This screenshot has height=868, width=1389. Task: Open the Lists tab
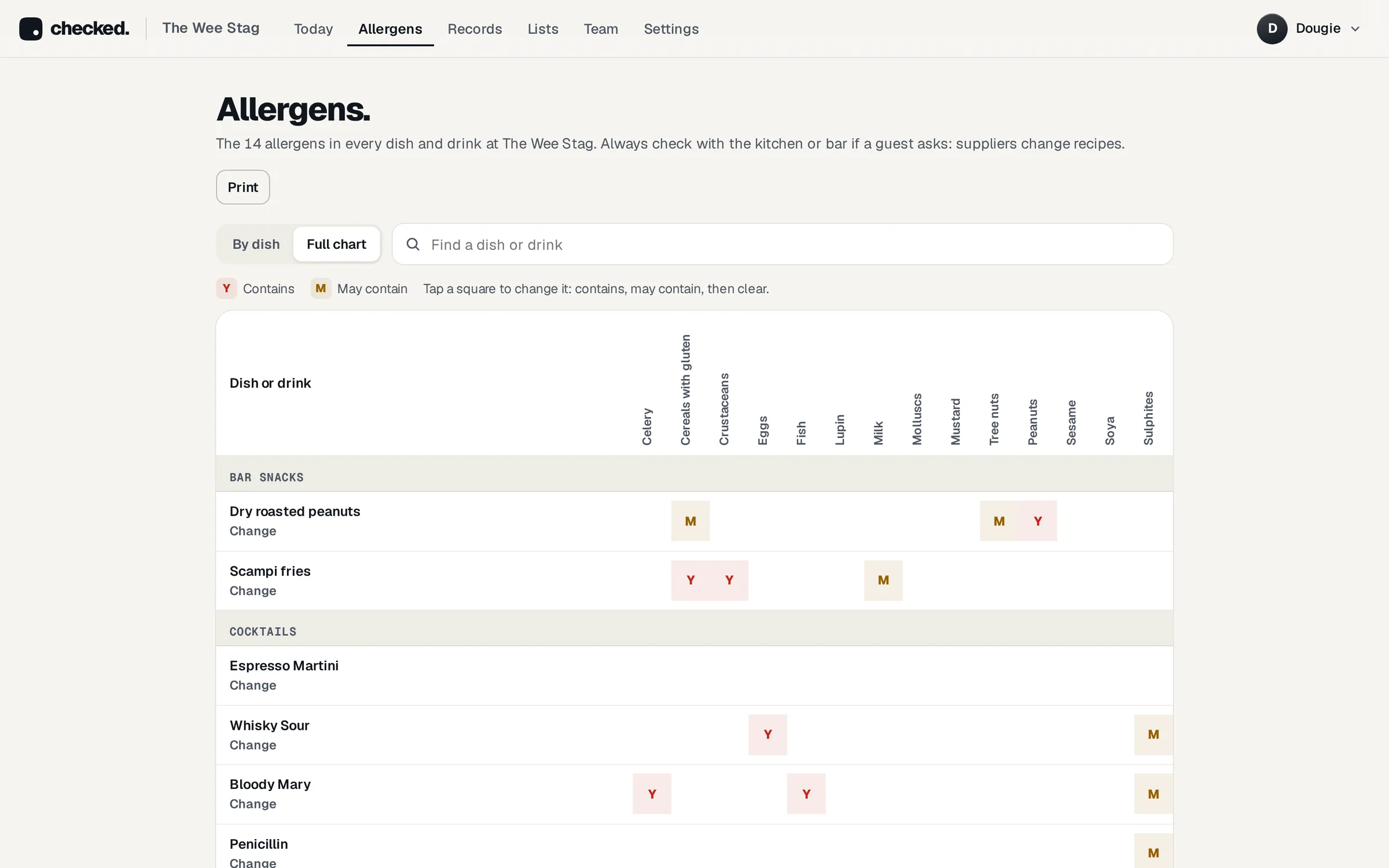[x=542, y=28]
